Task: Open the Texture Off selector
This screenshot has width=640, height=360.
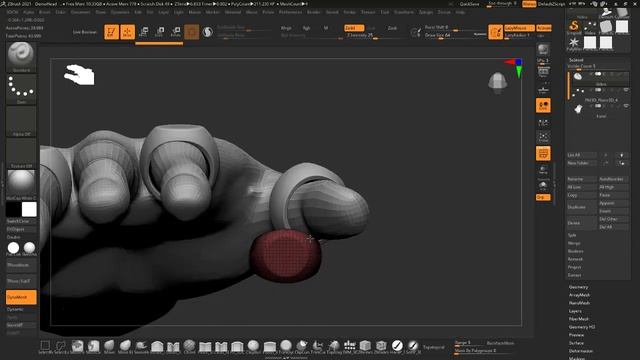Action: tap(21, 153)
